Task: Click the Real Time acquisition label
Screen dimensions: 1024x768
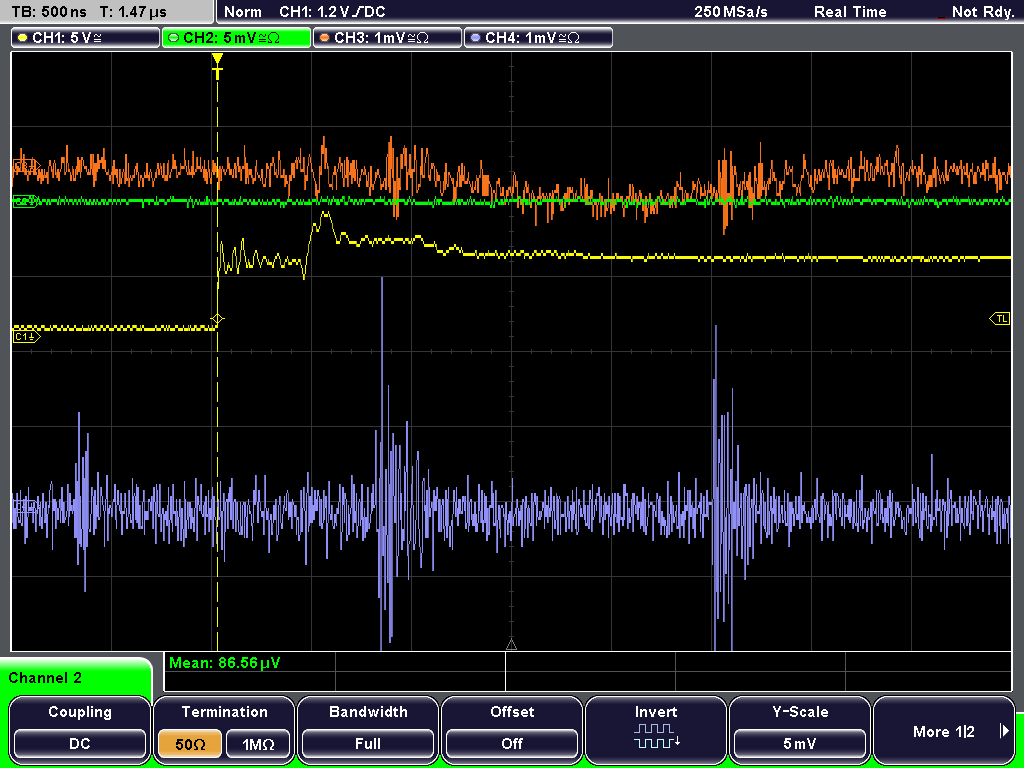Action: pyautogui.click(x=850, y=12)
